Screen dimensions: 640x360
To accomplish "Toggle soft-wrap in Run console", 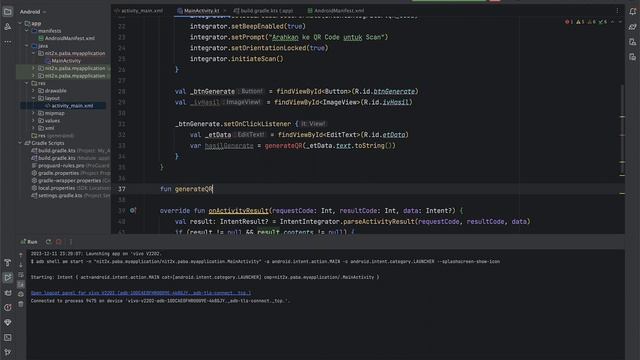I will pyautogui.click(x=21, y=275).
